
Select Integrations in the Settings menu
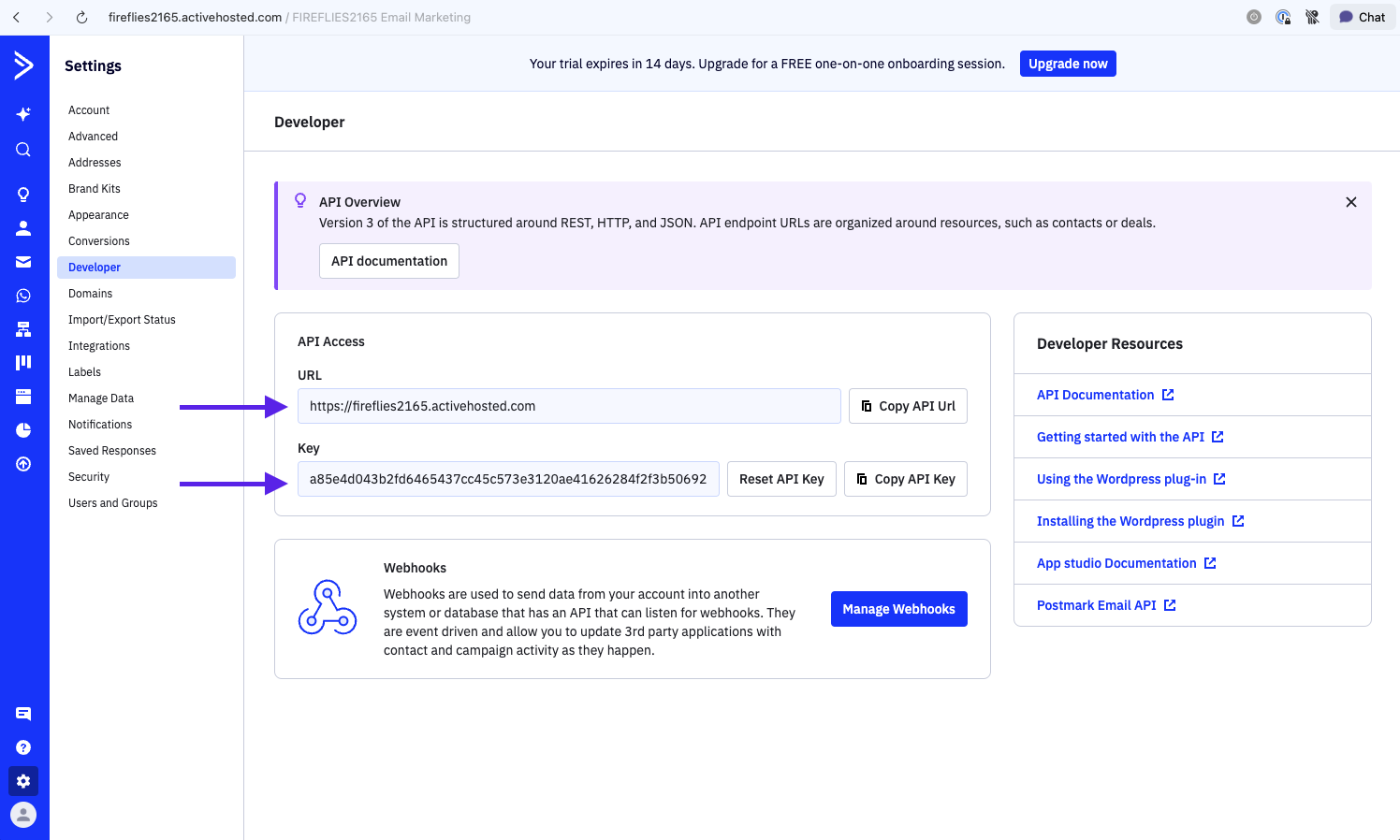click(99, 346)
